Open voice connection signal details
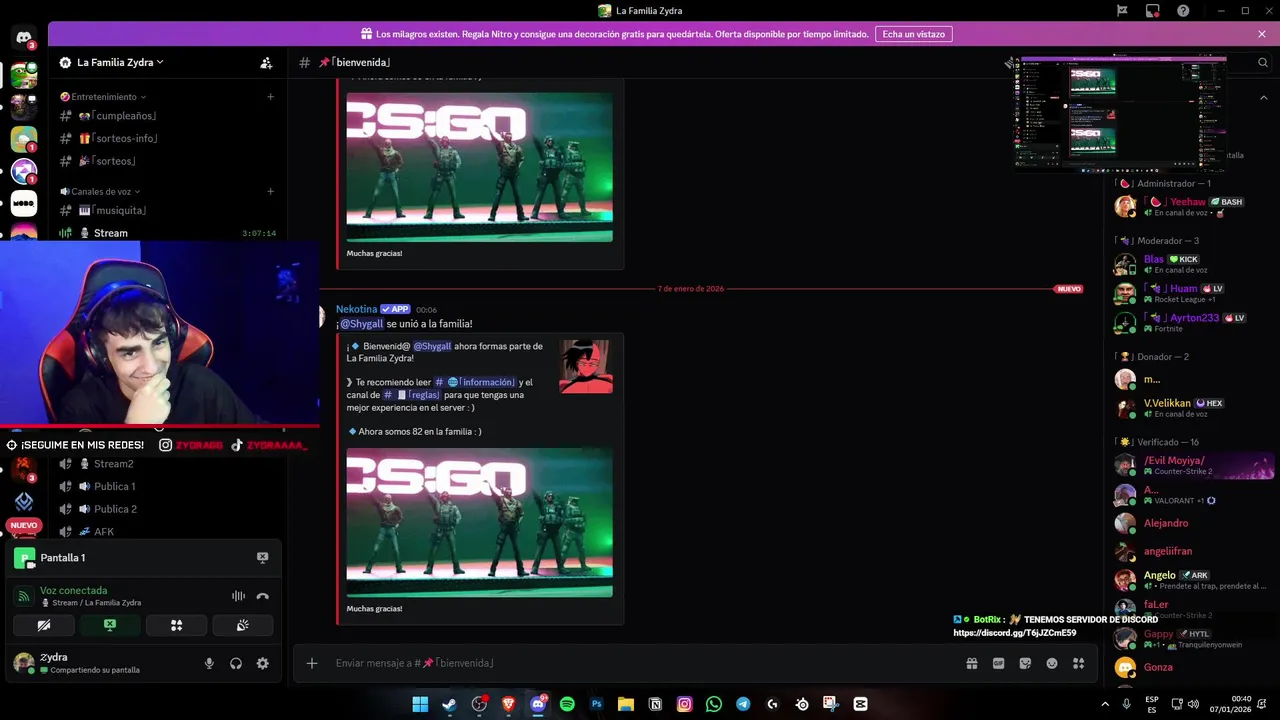 [24, 596]
